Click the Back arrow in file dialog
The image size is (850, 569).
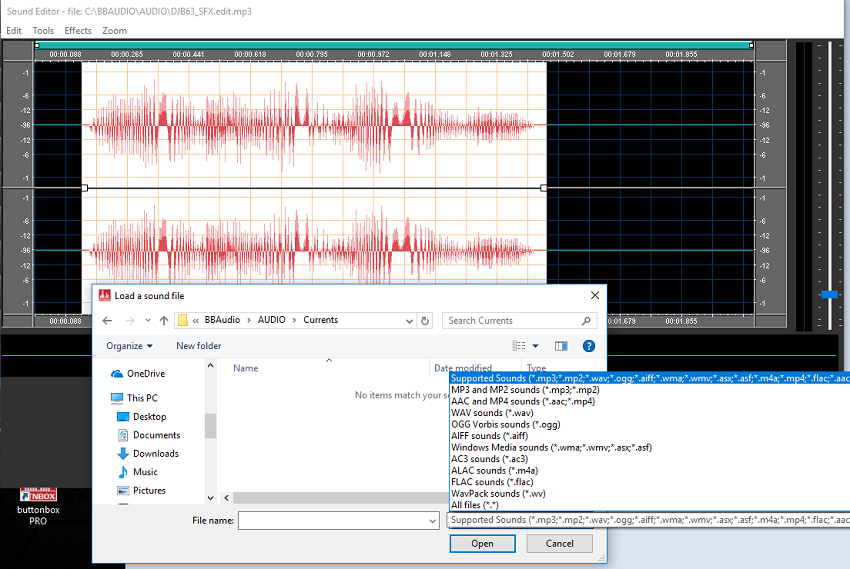[x=106, y=320]
